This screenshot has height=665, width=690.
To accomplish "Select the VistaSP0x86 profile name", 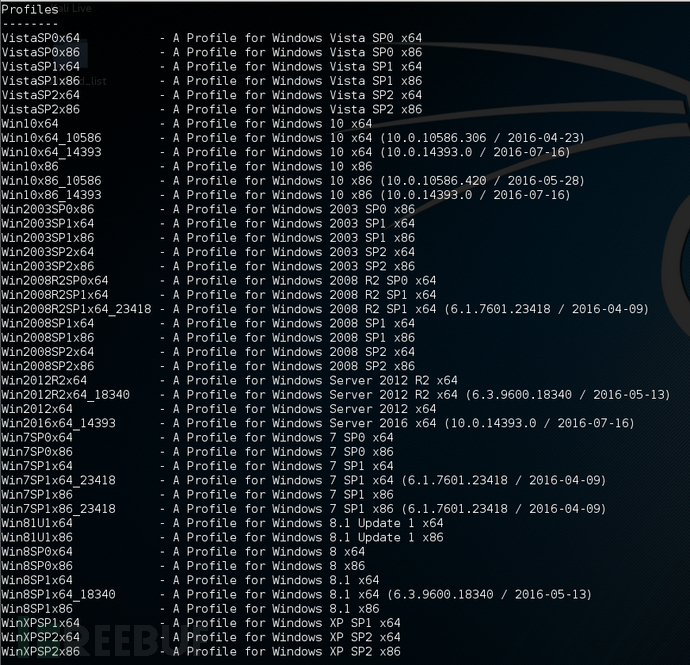I will pos(40,52).
